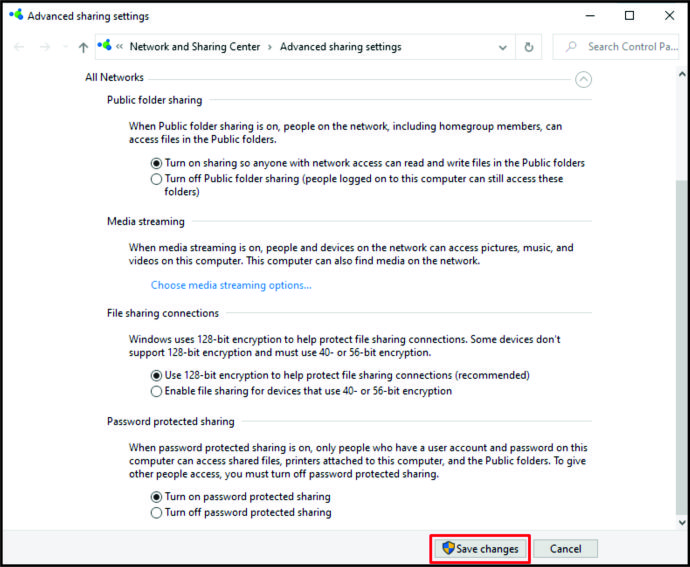
Task: Open Choose media streaming options link
Action: pos(231,285)
